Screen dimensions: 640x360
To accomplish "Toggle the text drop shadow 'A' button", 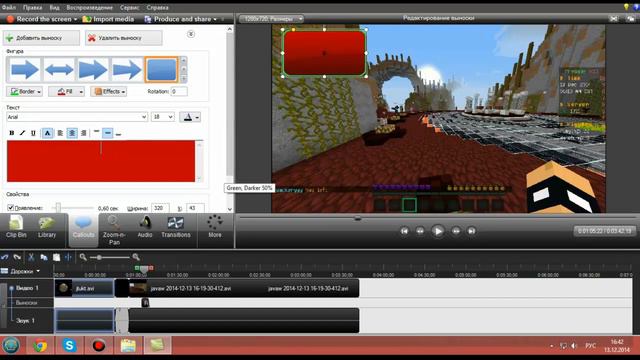I will 47,133.
